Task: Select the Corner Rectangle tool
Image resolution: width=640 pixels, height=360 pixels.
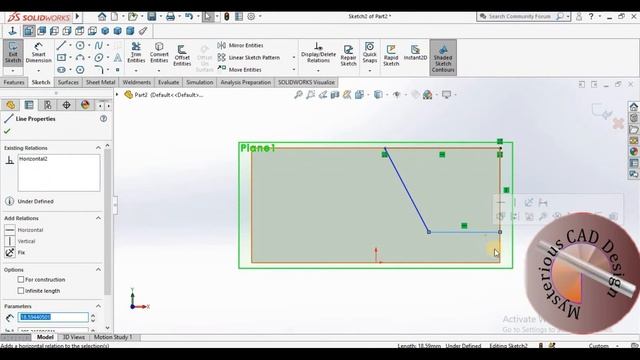Action: pos(61,58)
